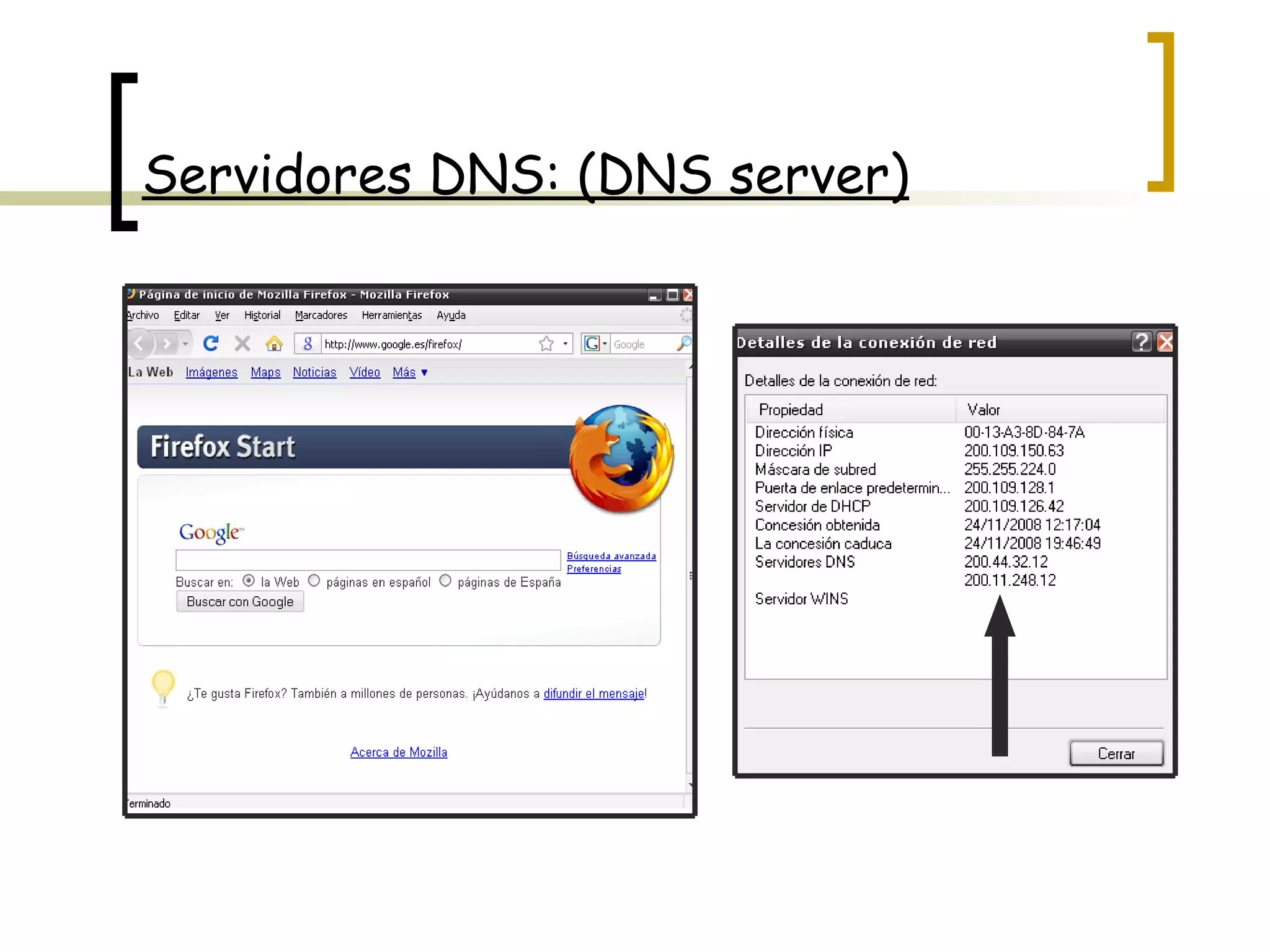The width and height of the screenshot is (1270, 952).
Task: Open the Ver menu
Action: [222, 315]
